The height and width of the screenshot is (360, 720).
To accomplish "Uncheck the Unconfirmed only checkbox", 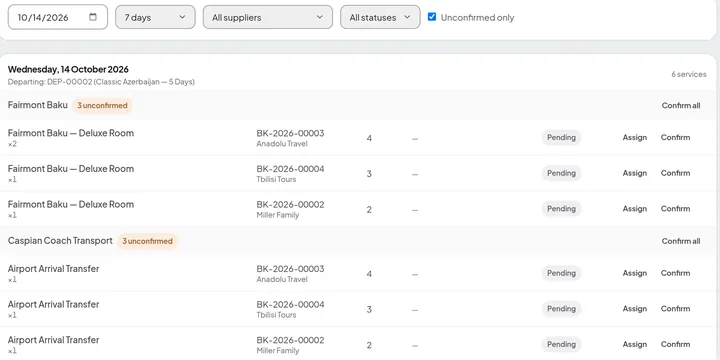I will coord(432,17).
